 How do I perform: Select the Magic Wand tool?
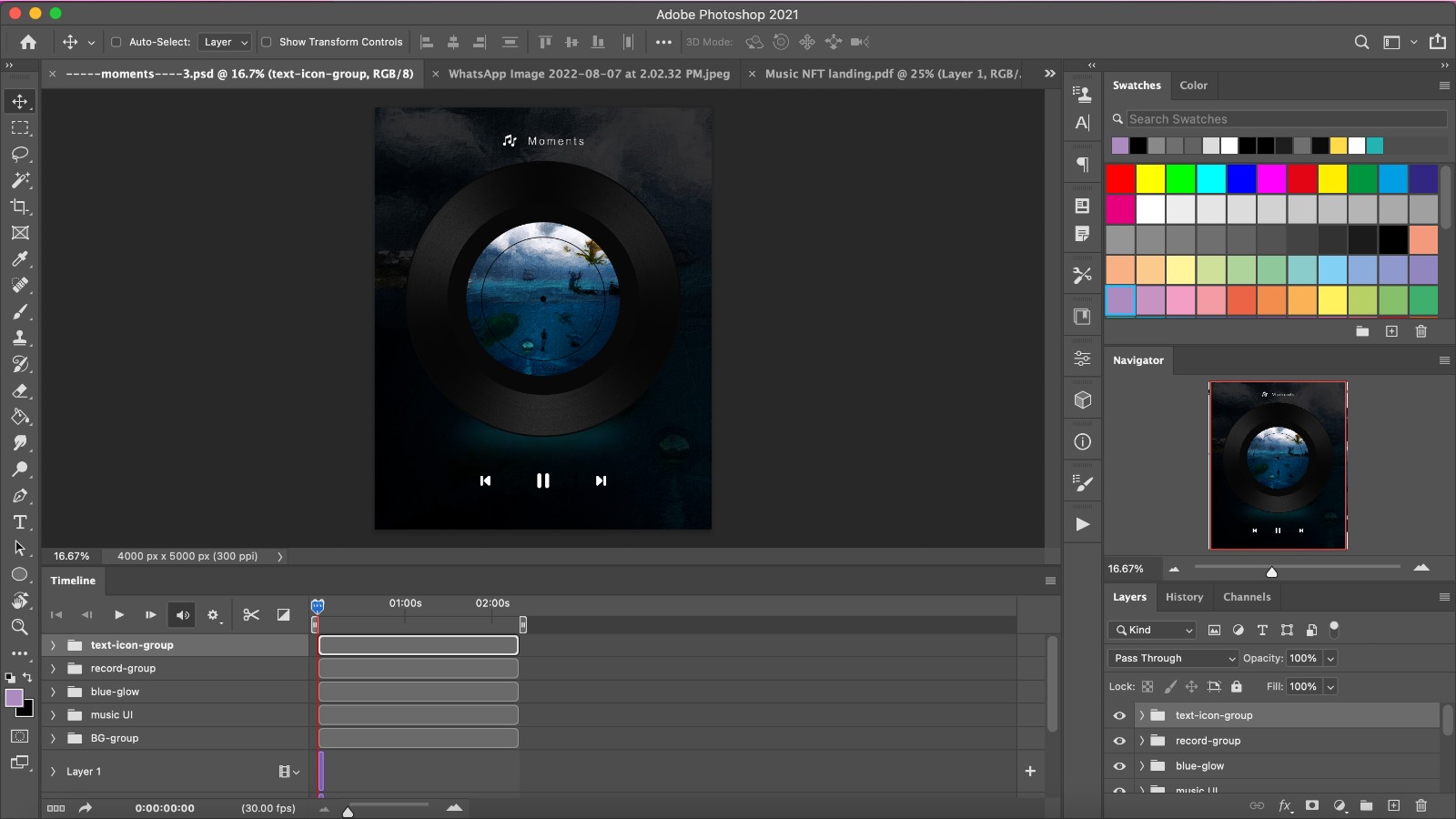20,180
